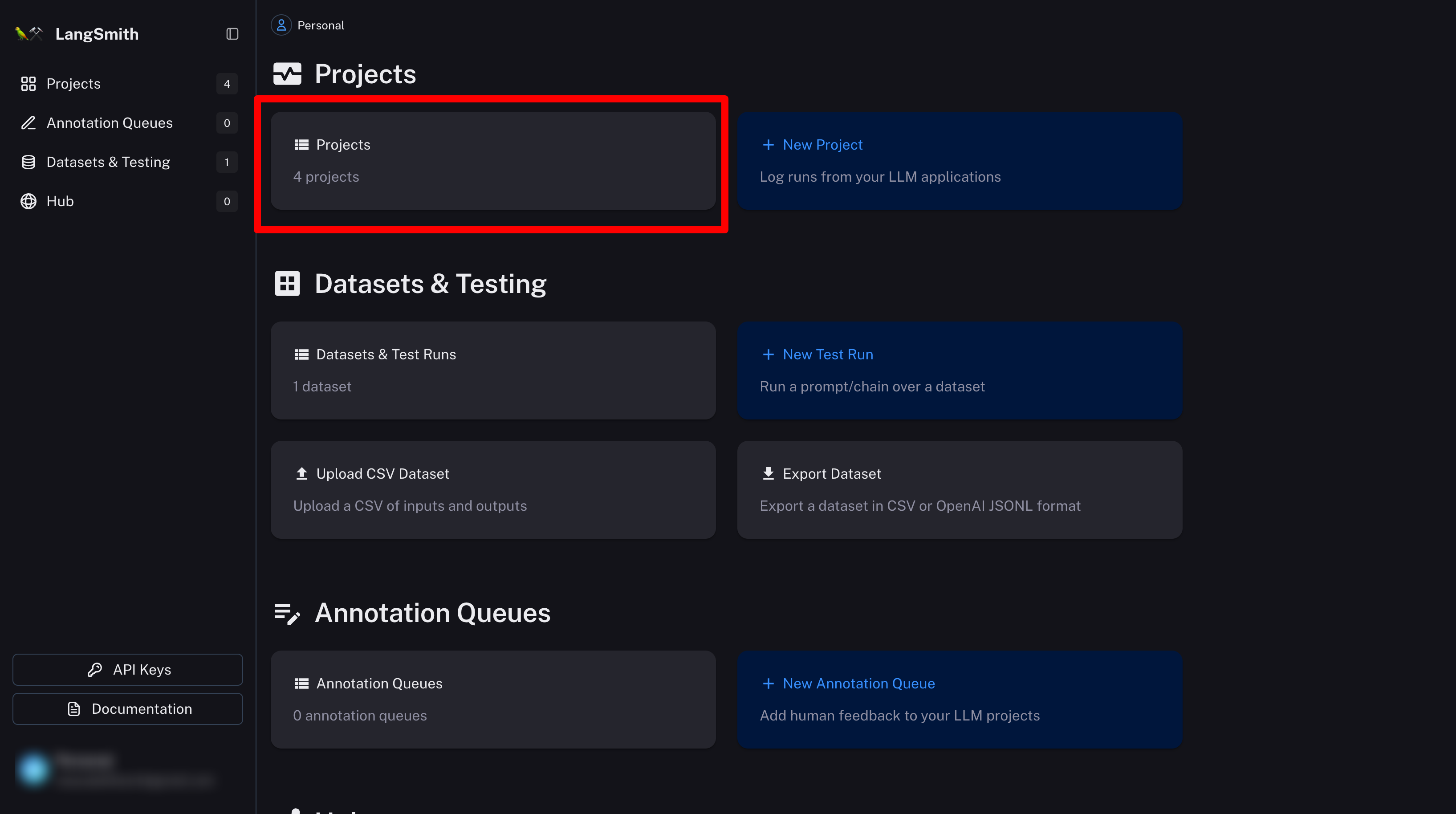Click the '1 dataset' subtitle text
1456x814 pixels.
pos(322,387)
